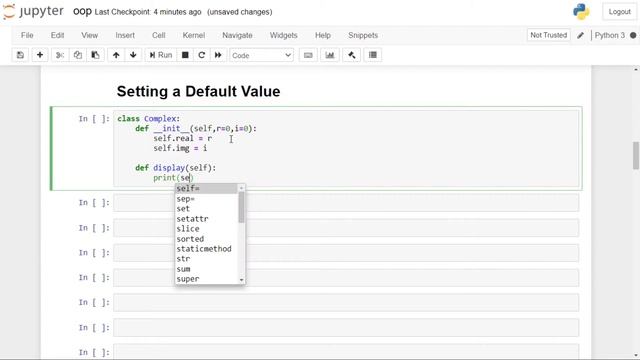Click autocomplete list scroll down arrow

coord(241,280)
